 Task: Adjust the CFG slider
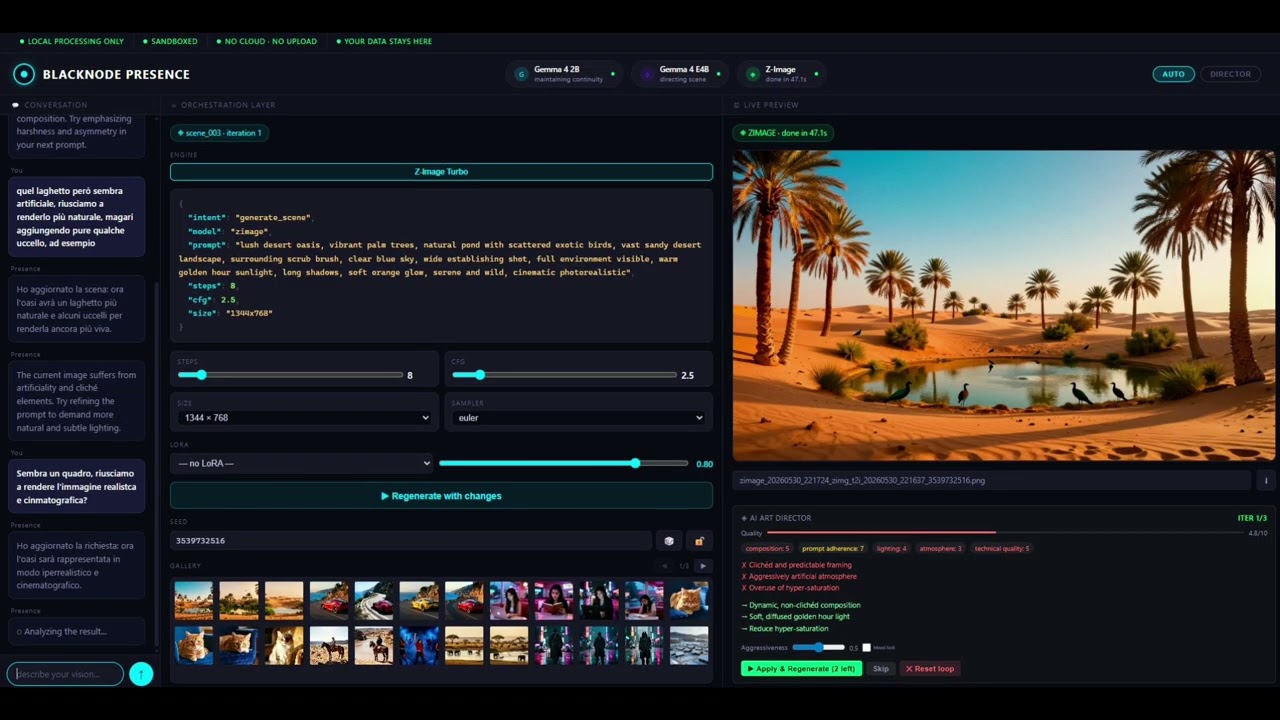click(x=564, y=375)
